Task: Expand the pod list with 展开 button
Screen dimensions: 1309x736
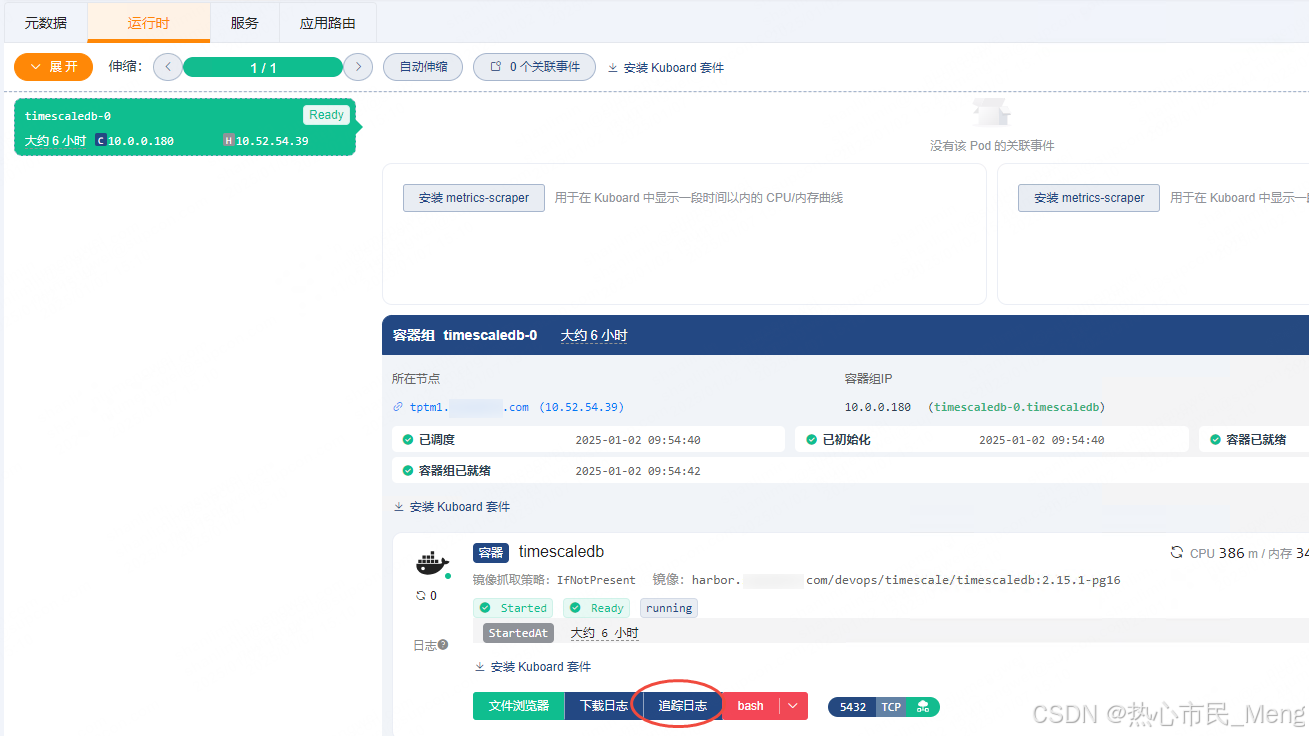Action: point(53,67)
